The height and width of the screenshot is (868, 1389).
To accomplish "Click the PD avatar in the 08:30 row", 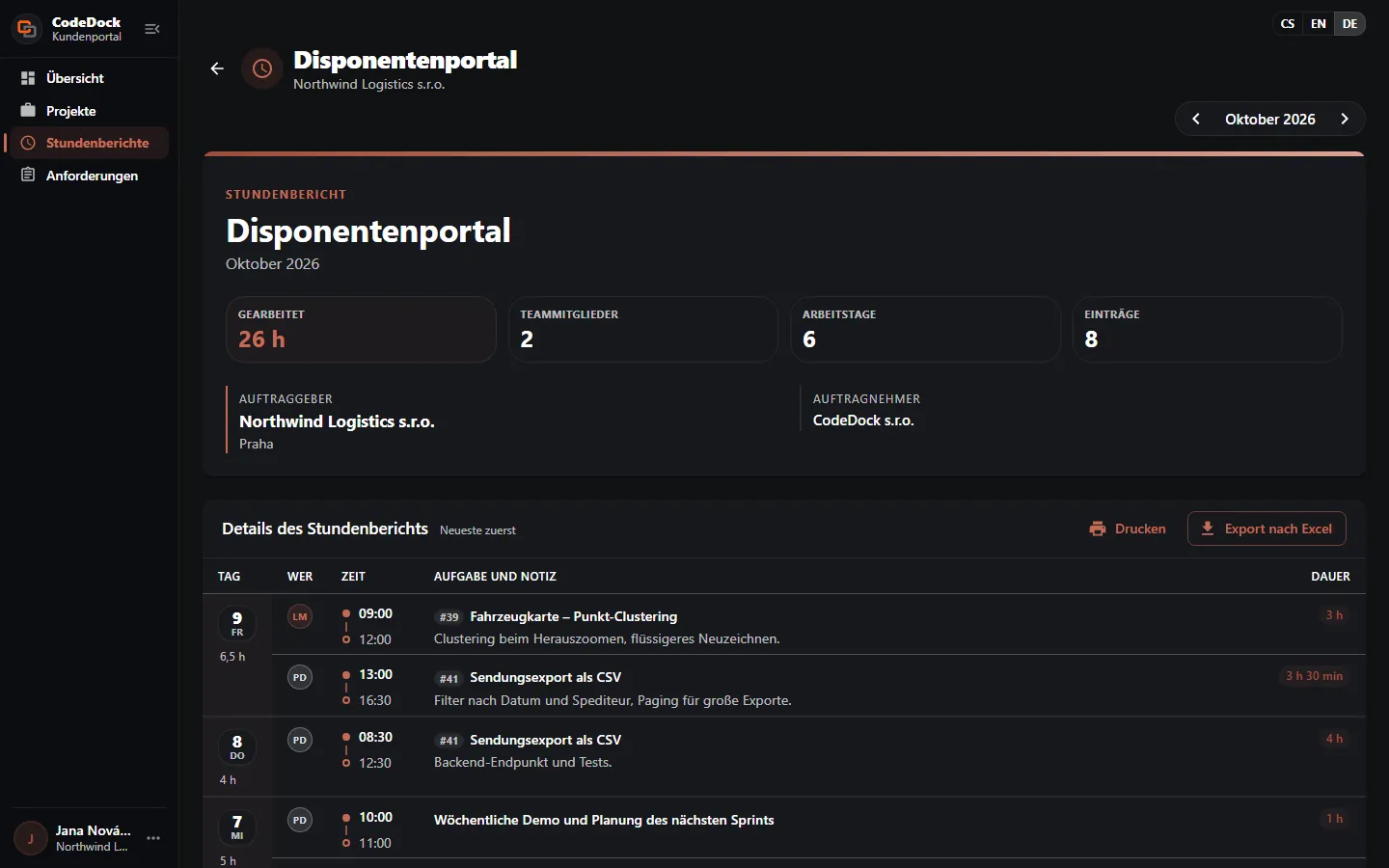I will [300, 740].
